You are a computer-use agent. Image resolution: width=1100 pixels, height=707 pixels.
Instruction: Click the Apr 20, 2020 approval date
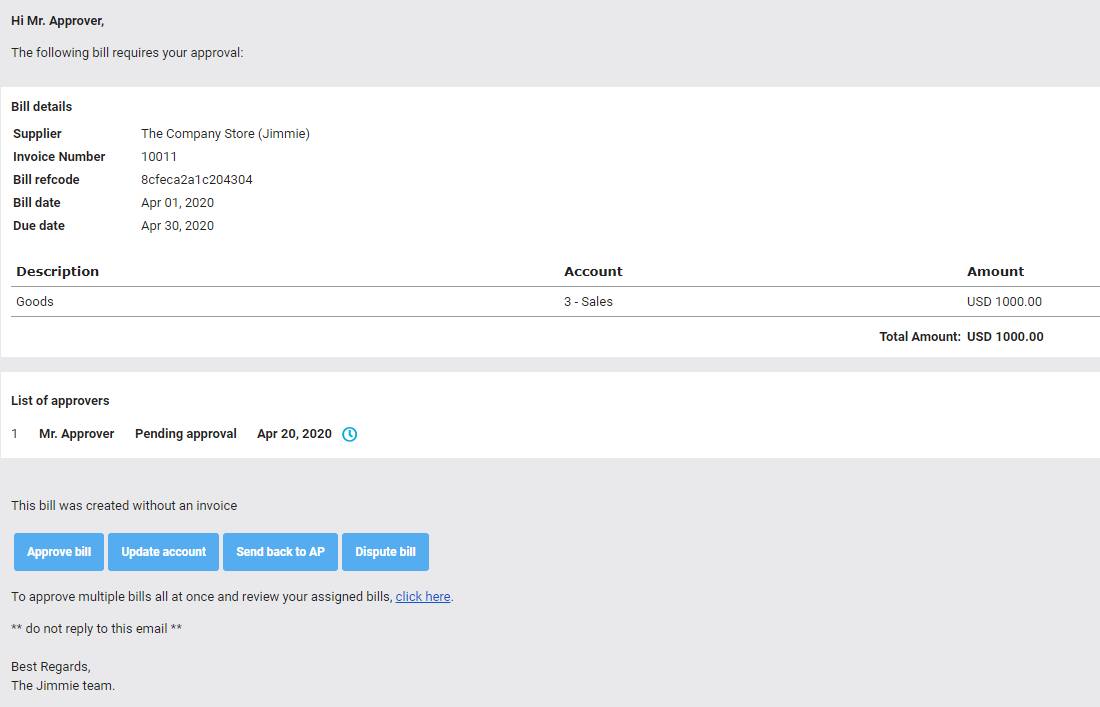(x=294, y=434)
